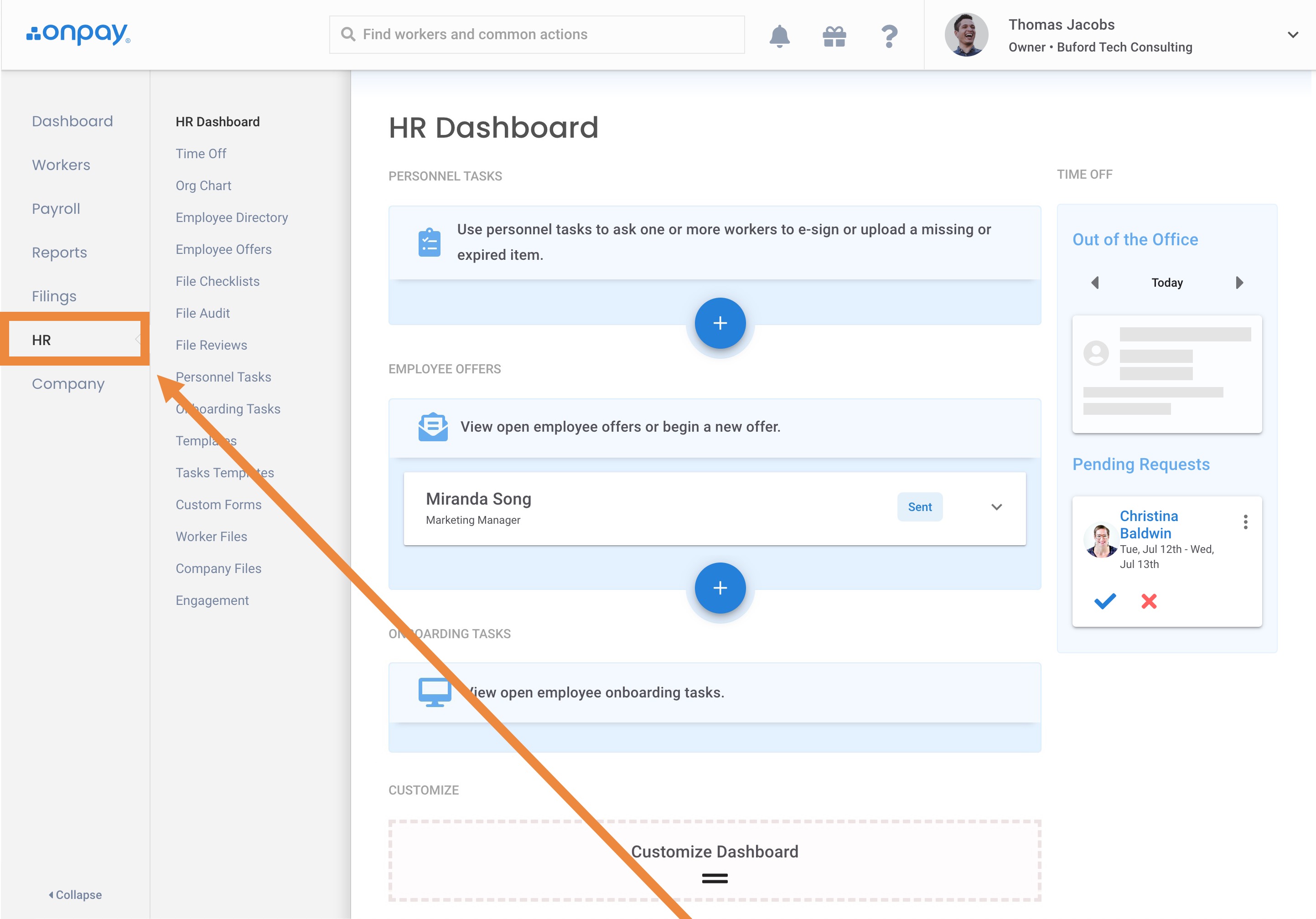Deny Christina Baldwin's request with red X
Viewport: 1316px width, 919px height.
[1149, 601]
